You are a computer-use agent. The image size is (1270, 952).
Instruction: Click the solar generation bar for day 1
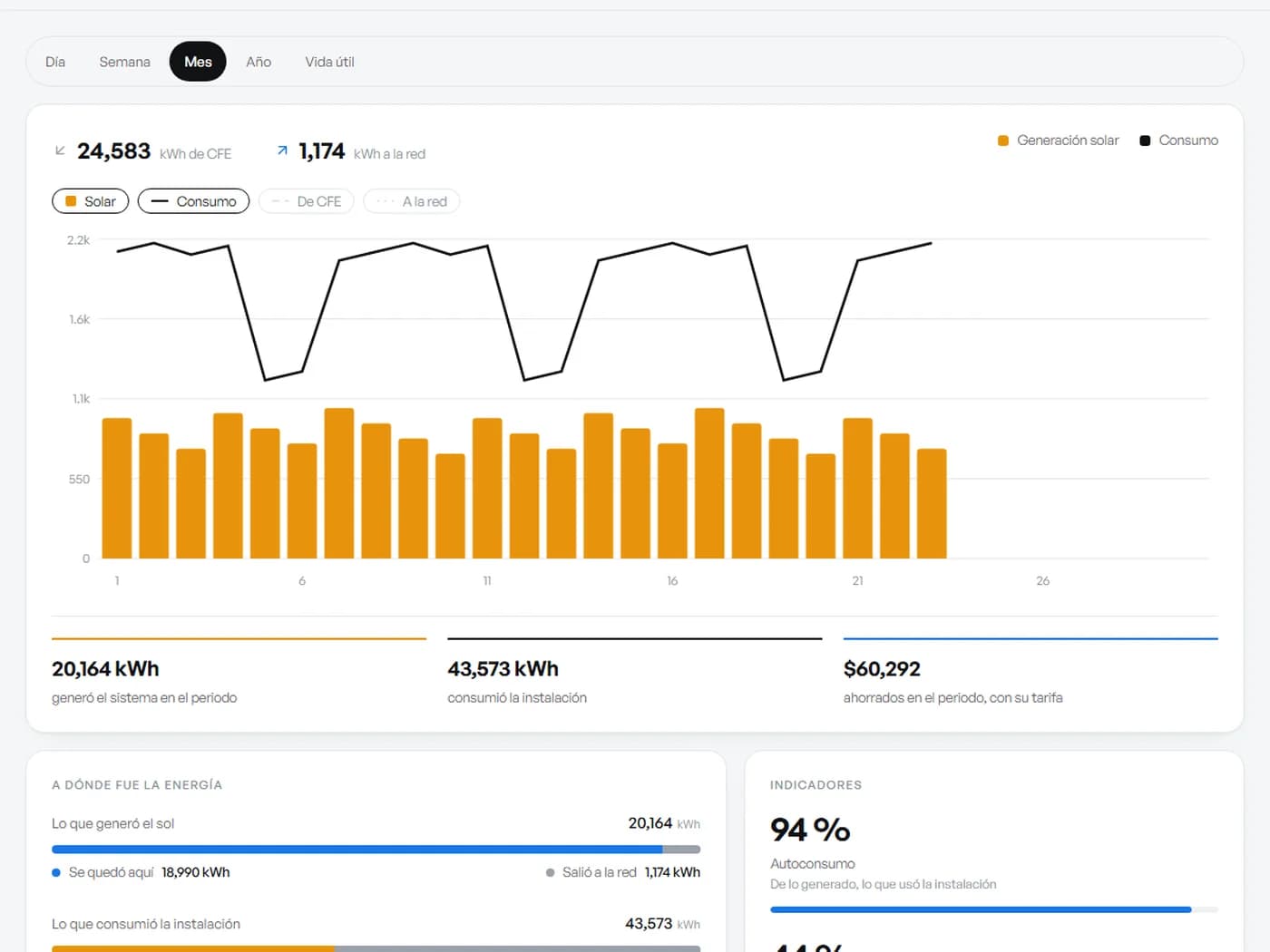tap(117, 488)
